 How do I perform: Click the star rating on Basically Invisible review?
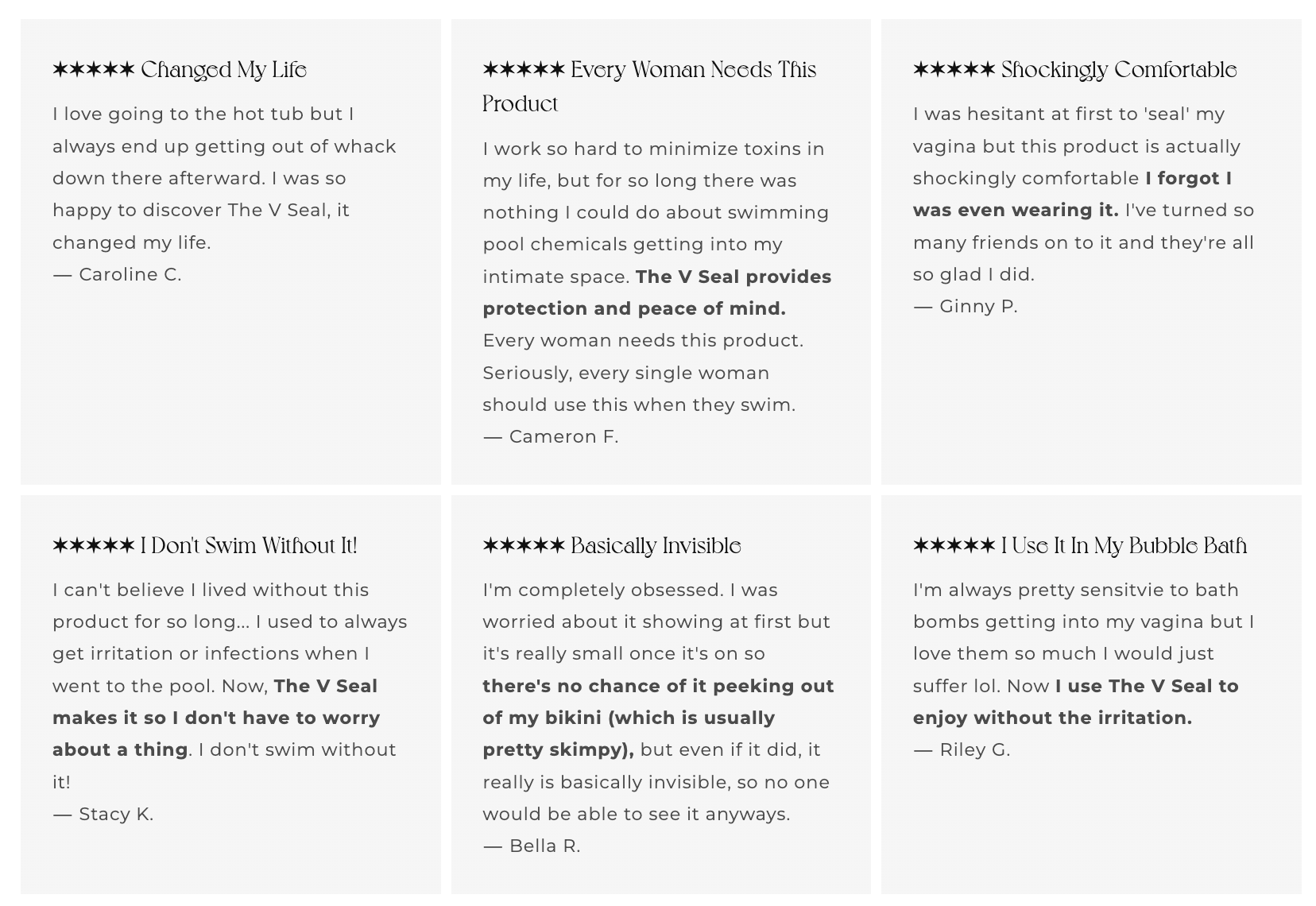(523, 546)
